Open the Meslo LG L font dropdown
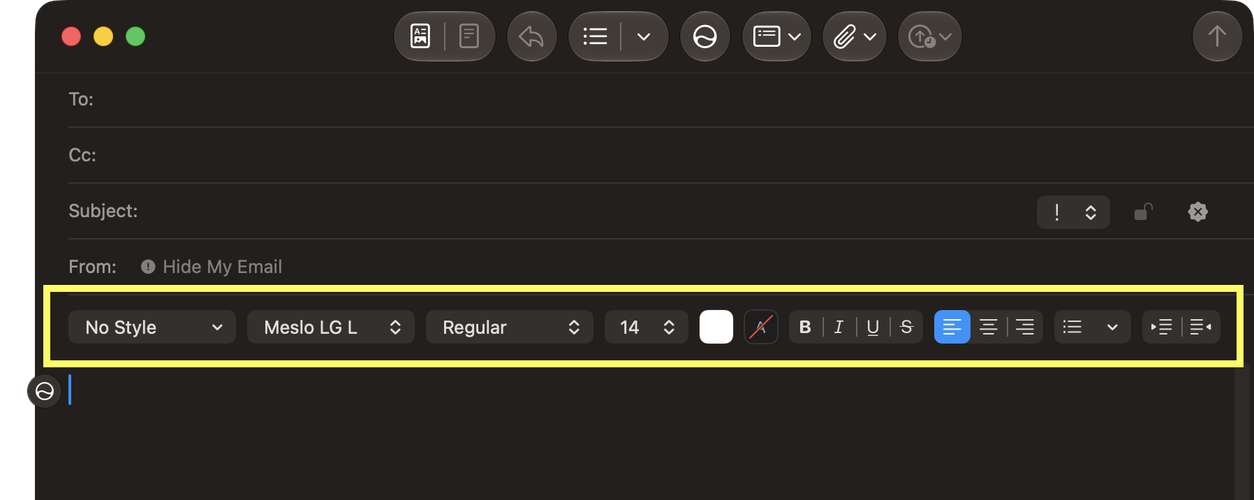1254x500 pixels. (331, 327)
